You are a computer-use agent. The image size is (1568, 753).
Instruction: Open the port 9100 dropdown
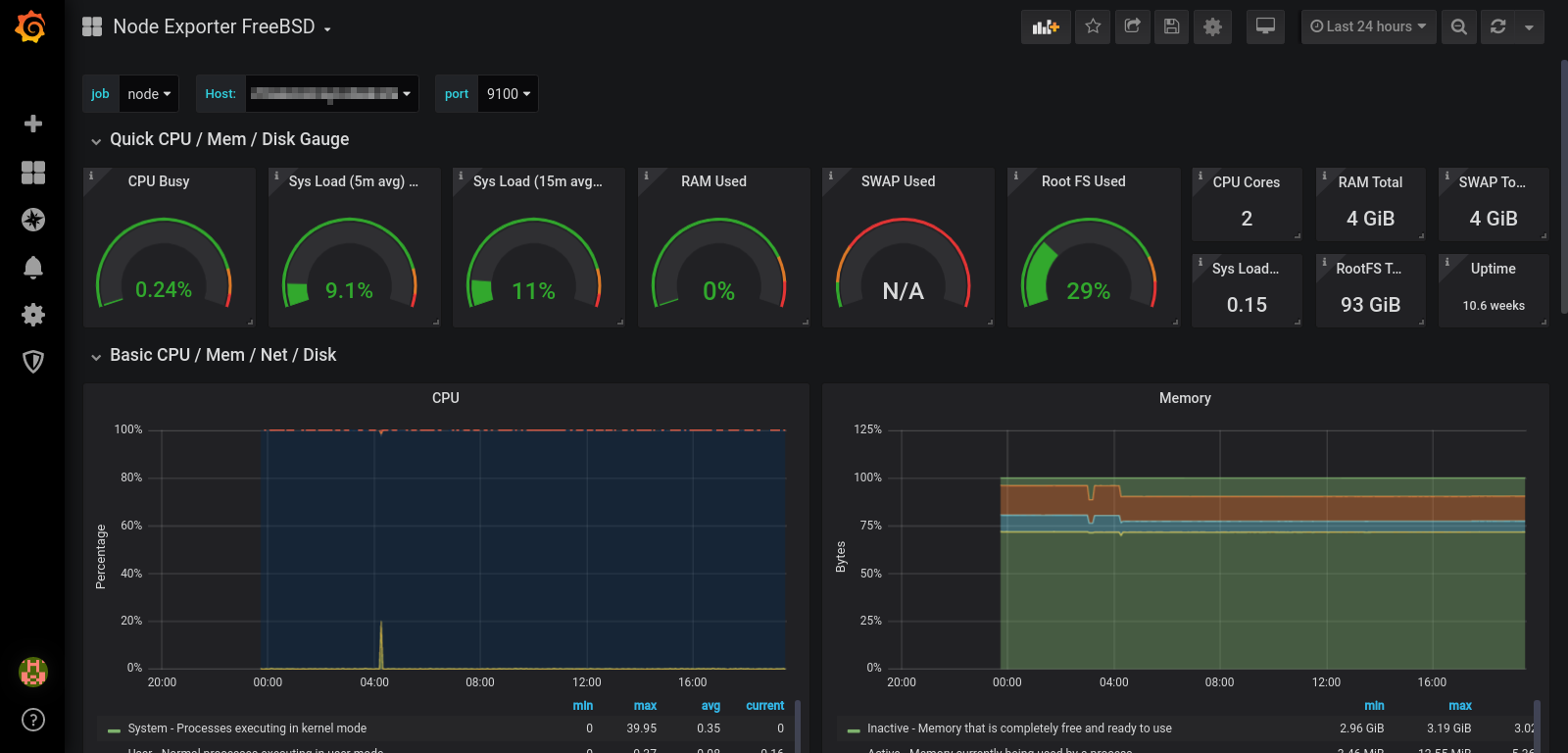508,94
